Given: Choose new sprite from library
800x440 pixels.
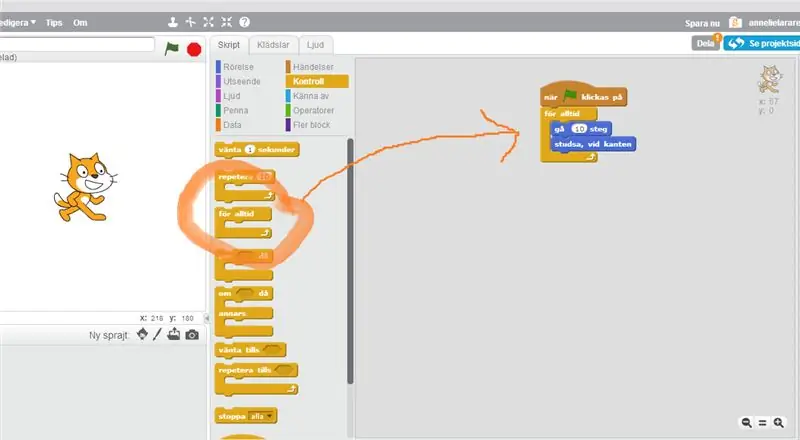Looking at the screenshot, I should [142, 334].
